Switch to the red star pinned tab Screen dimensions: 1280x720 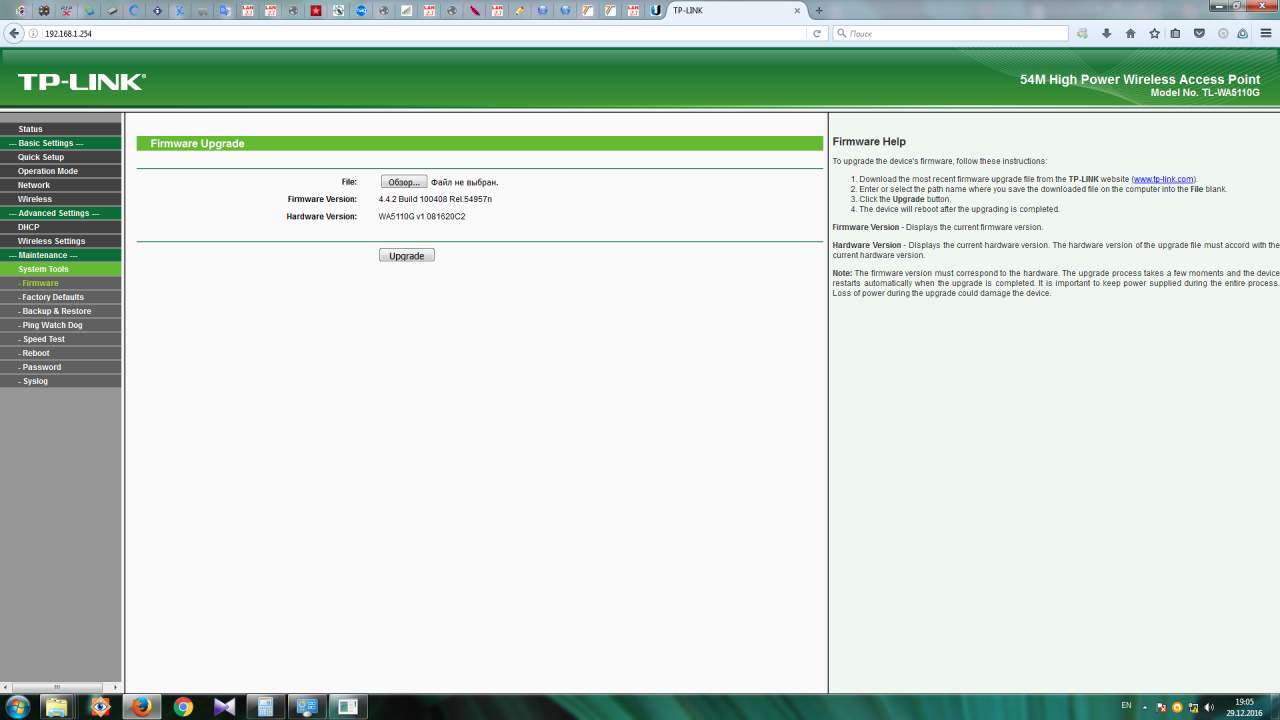pyautogui.click(x=316, y=10)
